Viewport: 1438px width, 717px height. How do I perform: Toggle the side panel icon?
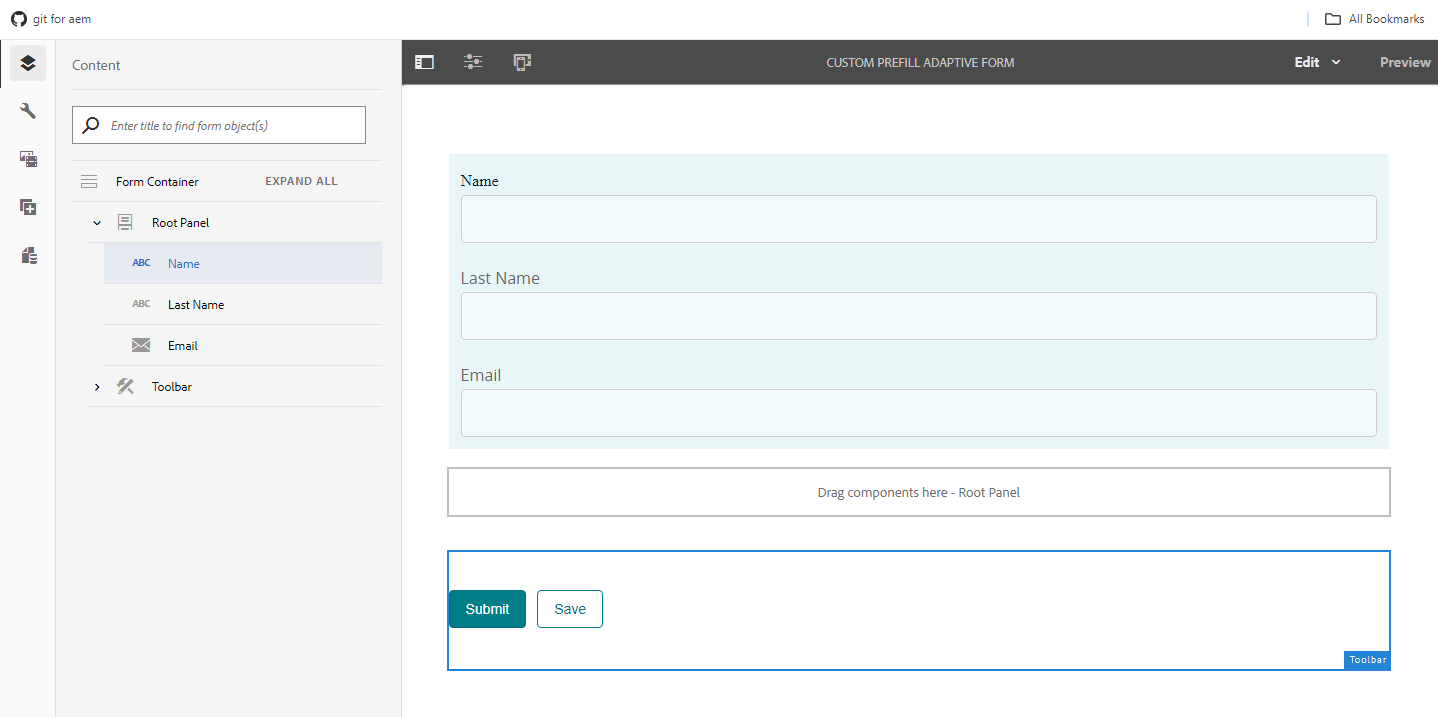[x=424, y=62]
